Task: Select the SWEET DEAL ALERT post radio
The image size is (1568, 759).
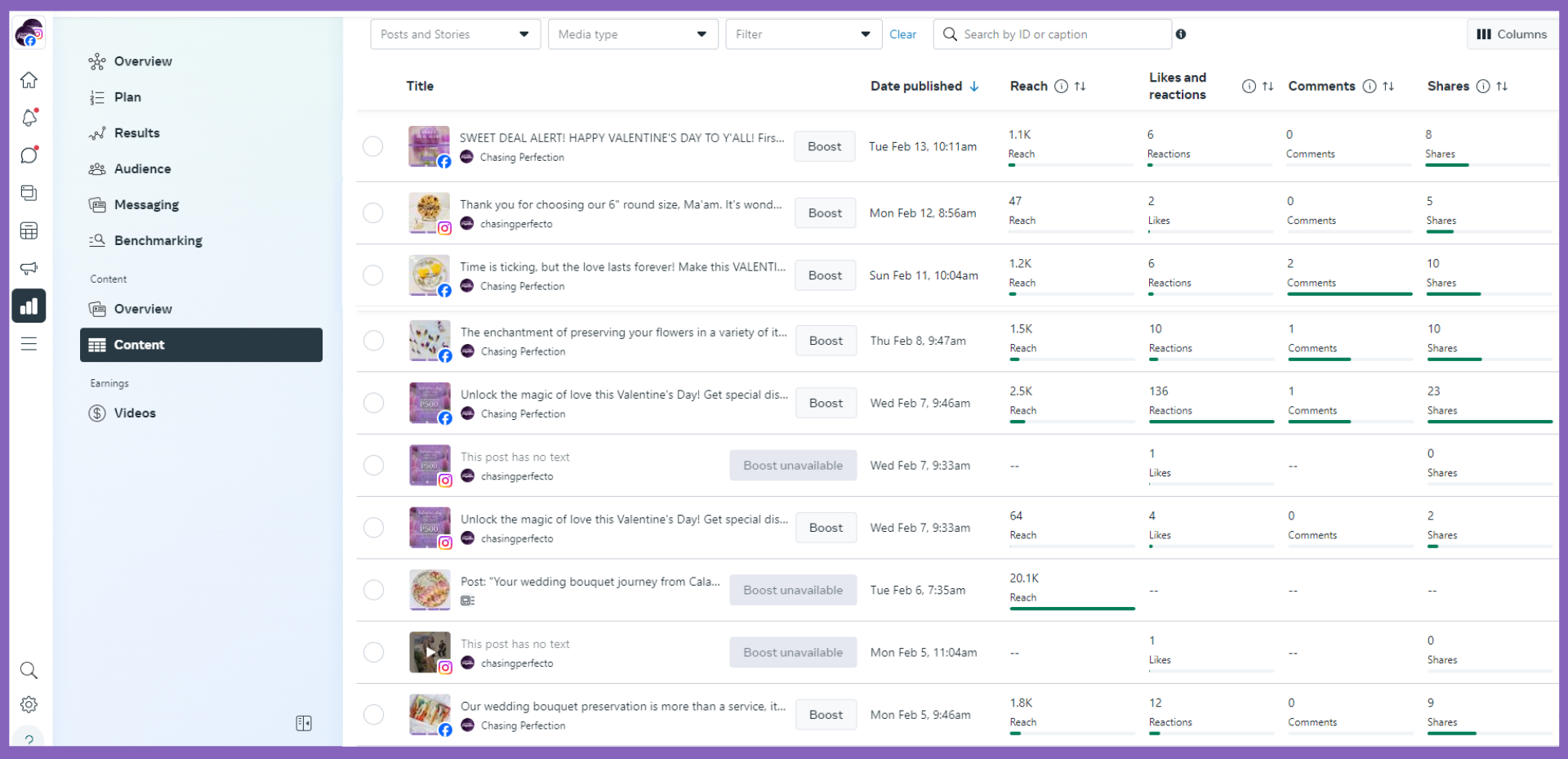Action: point(372,146)
